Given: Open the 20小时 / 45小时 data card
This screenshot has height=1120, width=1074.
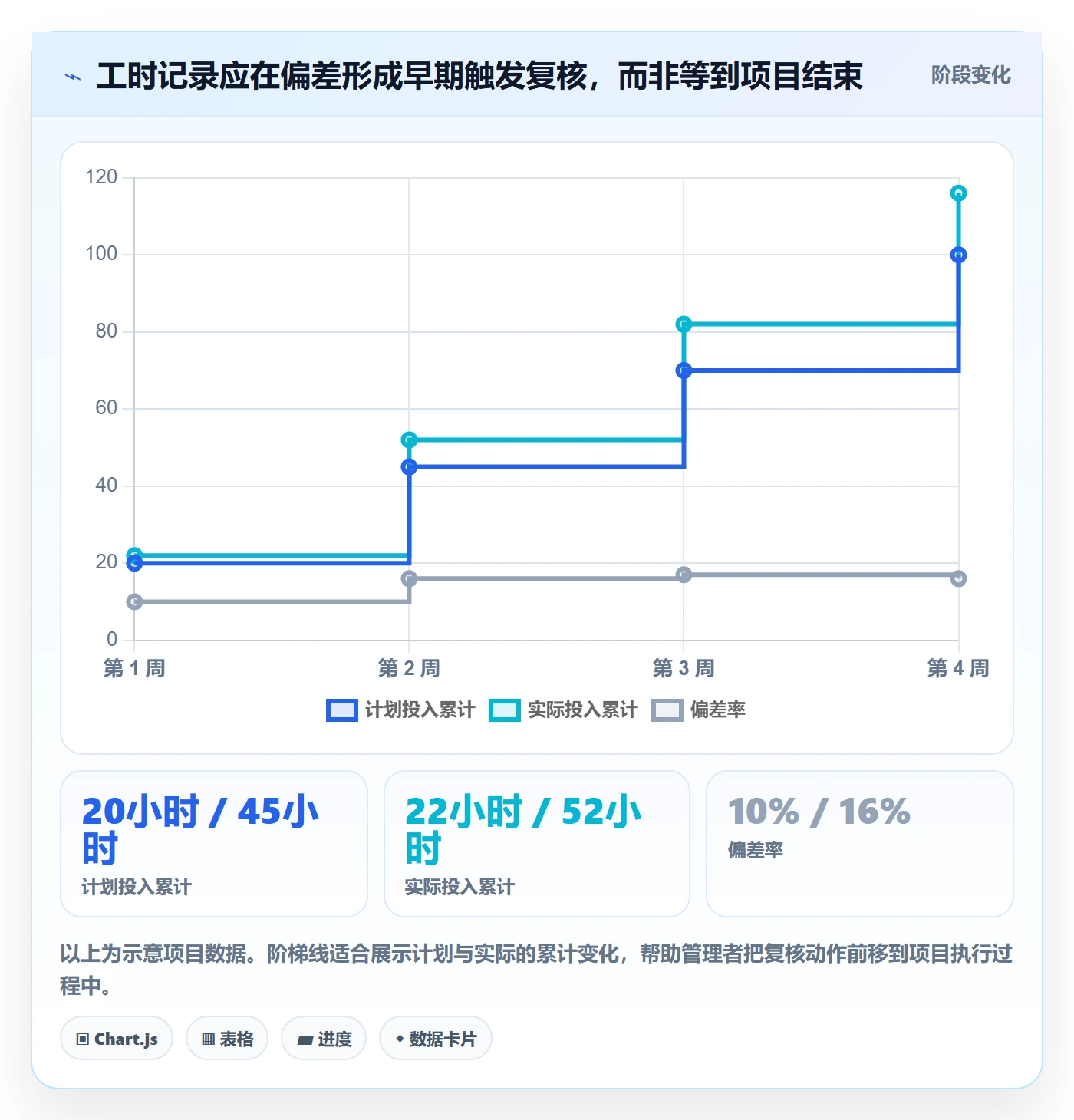Looking at the screenshot, I should click(214, 844).
